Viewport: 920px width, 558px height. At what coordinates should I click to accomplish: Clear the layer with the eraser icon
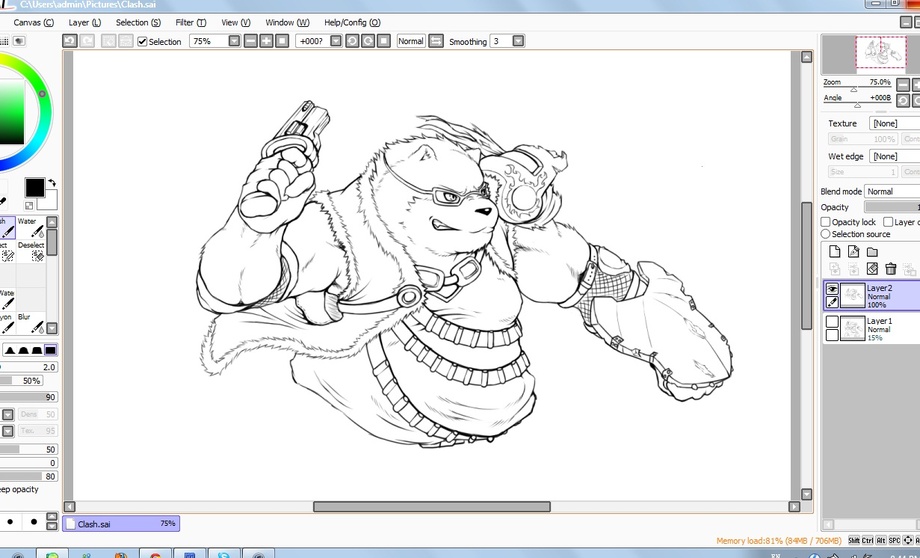[x=872, y=269]
